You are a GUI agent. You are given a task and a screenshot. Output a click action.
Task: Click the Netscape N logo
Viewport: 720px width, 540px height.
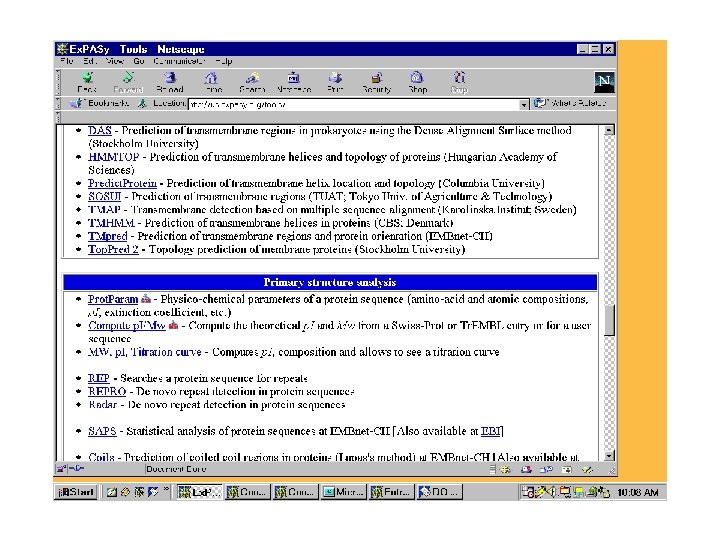[604, 82]
